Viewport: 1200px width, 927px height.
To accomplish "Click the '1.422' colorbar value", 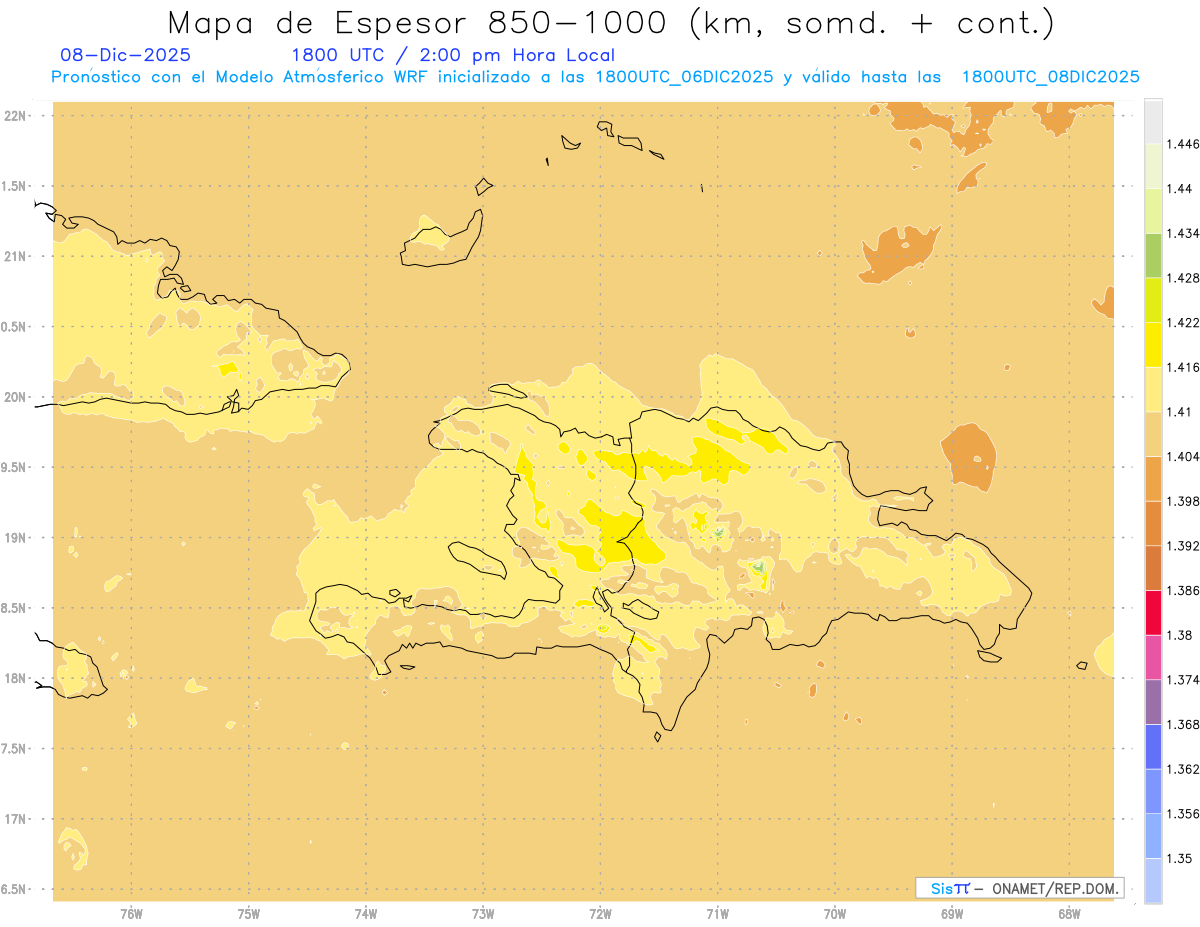I will click(x=1185, y=322).
